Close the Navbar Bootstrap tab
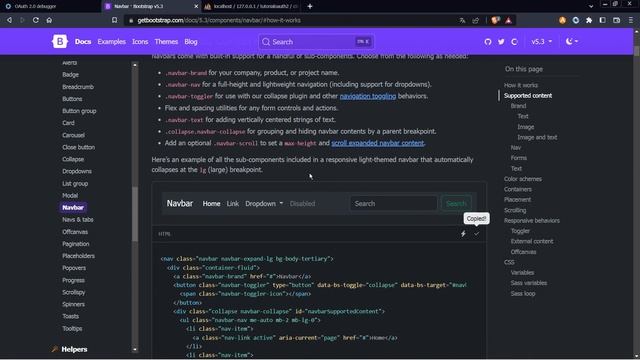 click(x=196, y=6)
